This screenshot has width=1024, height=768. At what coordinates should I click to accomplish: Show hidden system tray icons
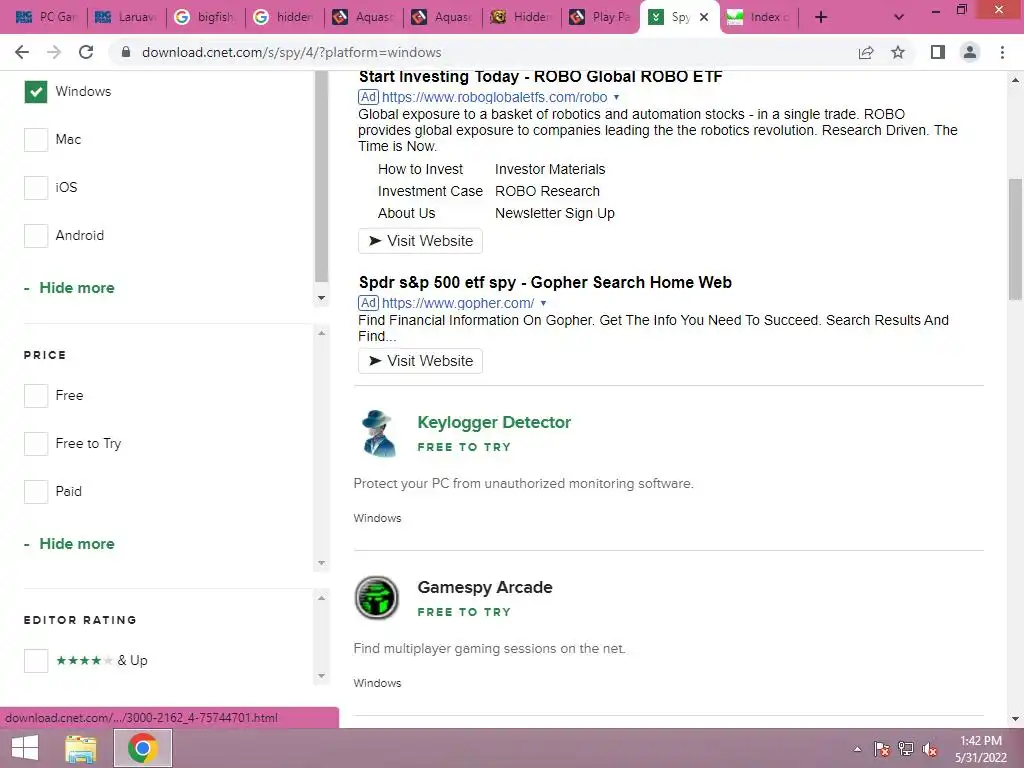tap(857, 749)
